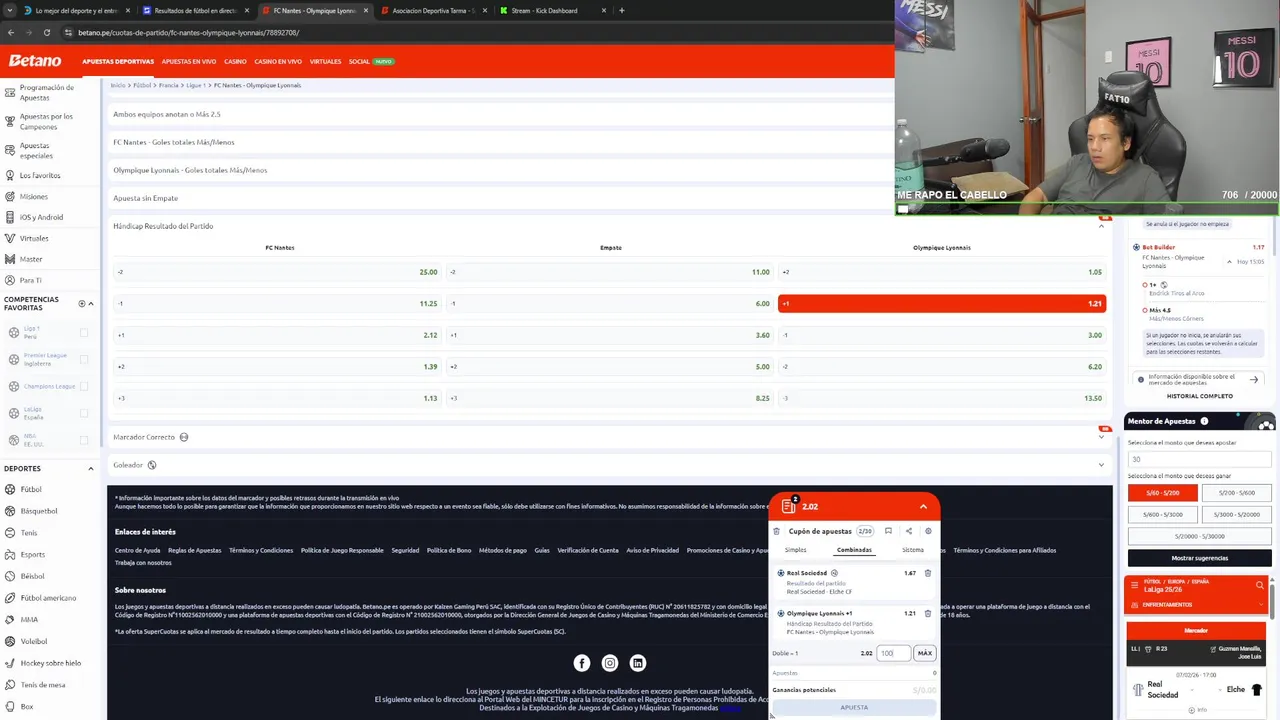Select Fútbol sport icon in Deportes
This screenshot has width=1280, height=720.
[x=9, y=489]
